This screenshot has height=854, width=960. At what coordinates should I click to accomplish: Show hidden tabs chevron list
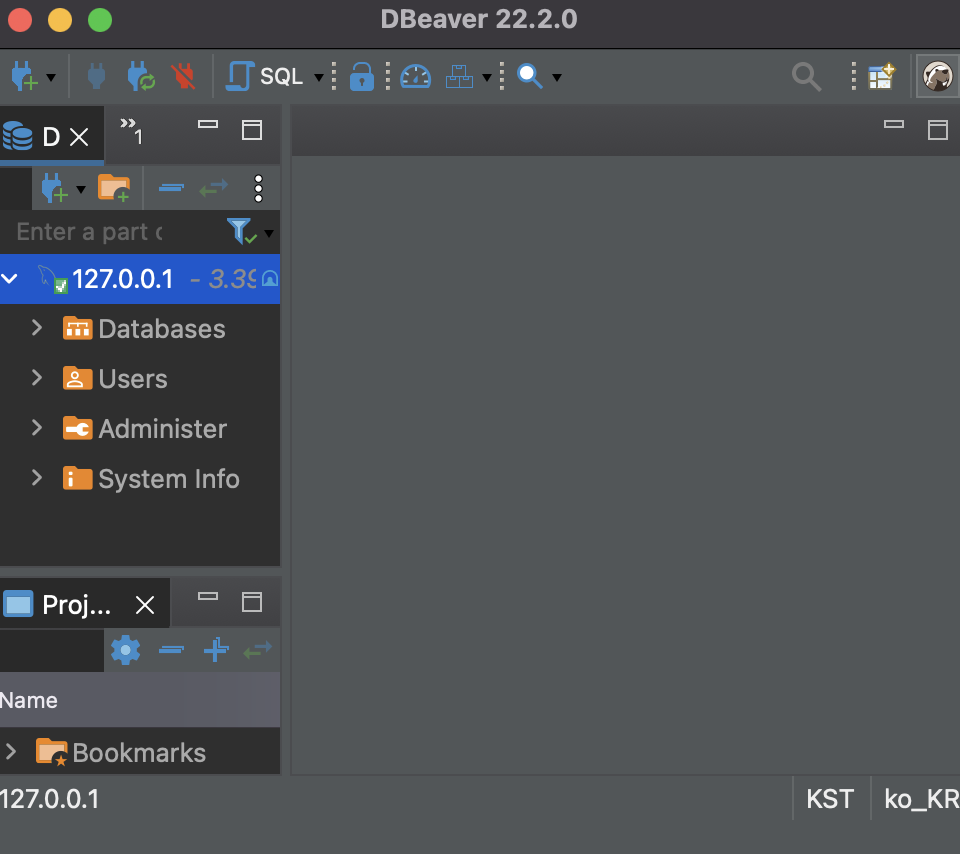(x=132, y=131)
